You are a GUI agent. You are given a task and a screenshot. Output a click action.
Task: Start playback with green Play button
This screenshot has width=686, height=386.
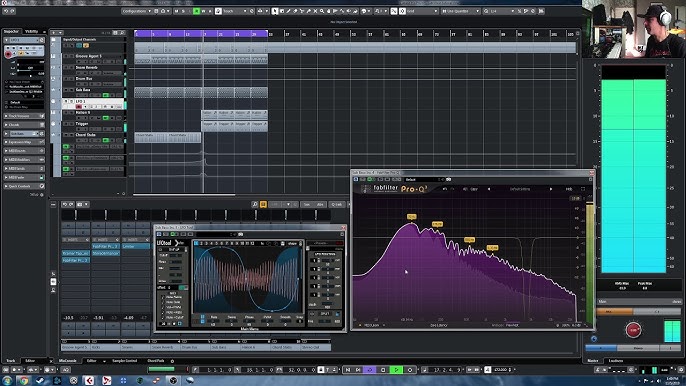pos(396,370)
